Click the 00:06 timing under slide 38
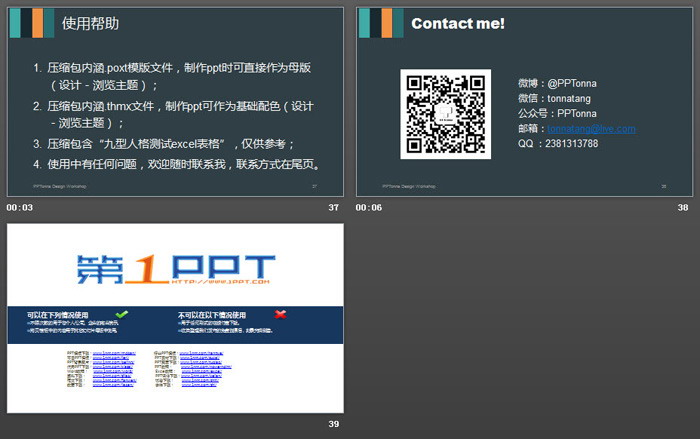The width and height of the screenshot is (700, 439). [x=369, y=207]
